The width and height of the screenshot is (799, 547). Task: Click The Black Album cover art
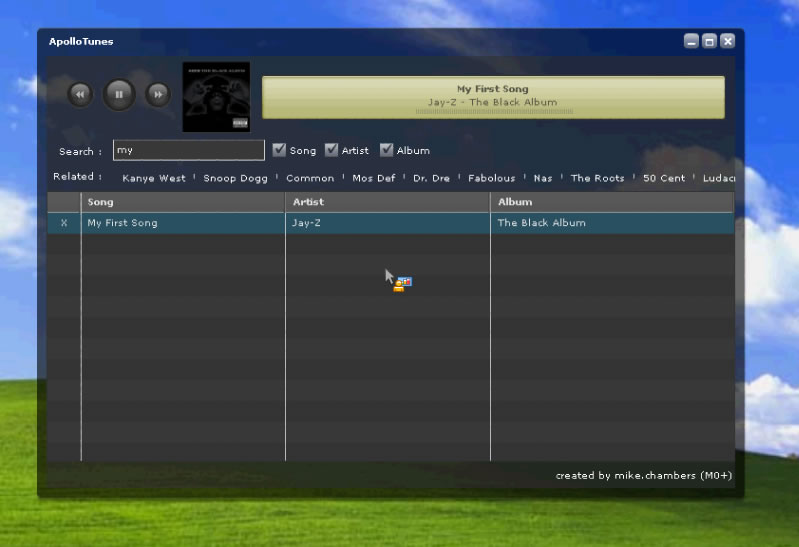tap(216, 97)
